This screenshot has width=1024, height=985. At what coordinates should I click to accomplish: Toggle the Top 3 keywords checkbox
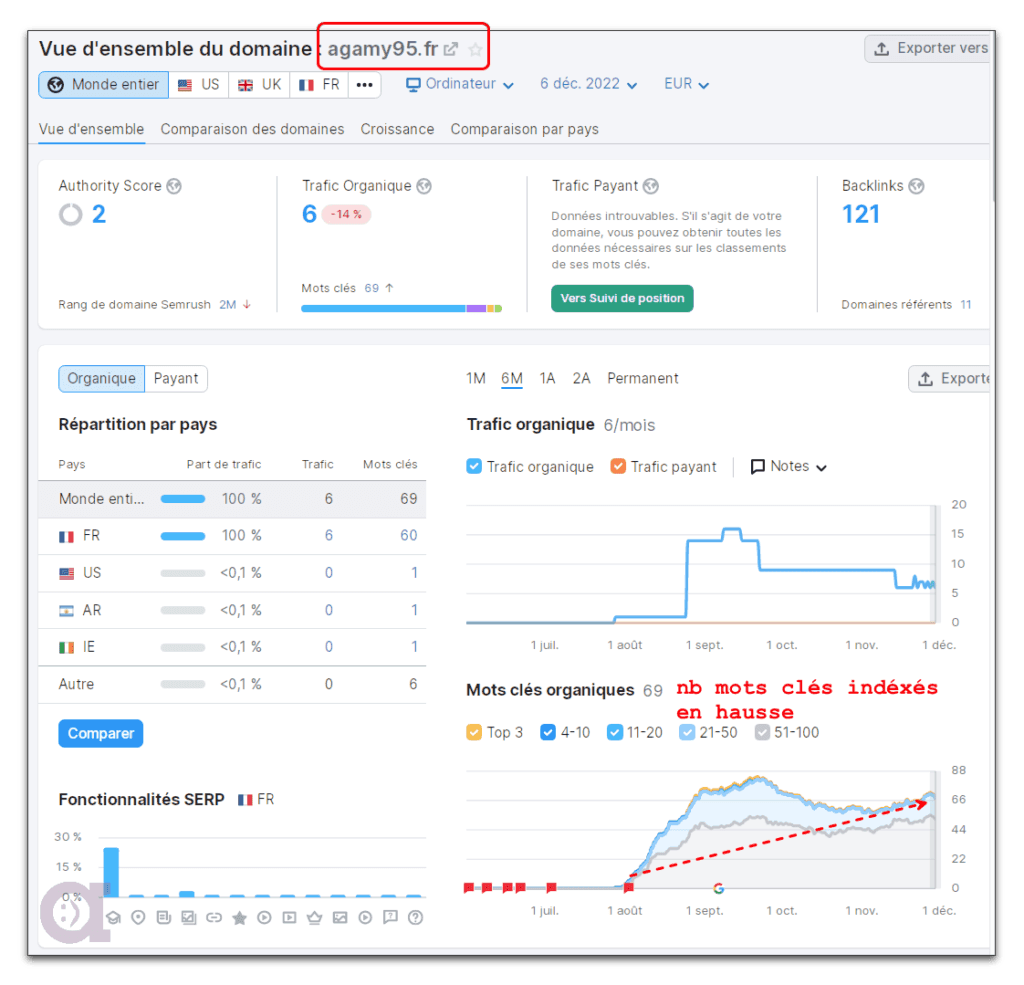(475, 733)
